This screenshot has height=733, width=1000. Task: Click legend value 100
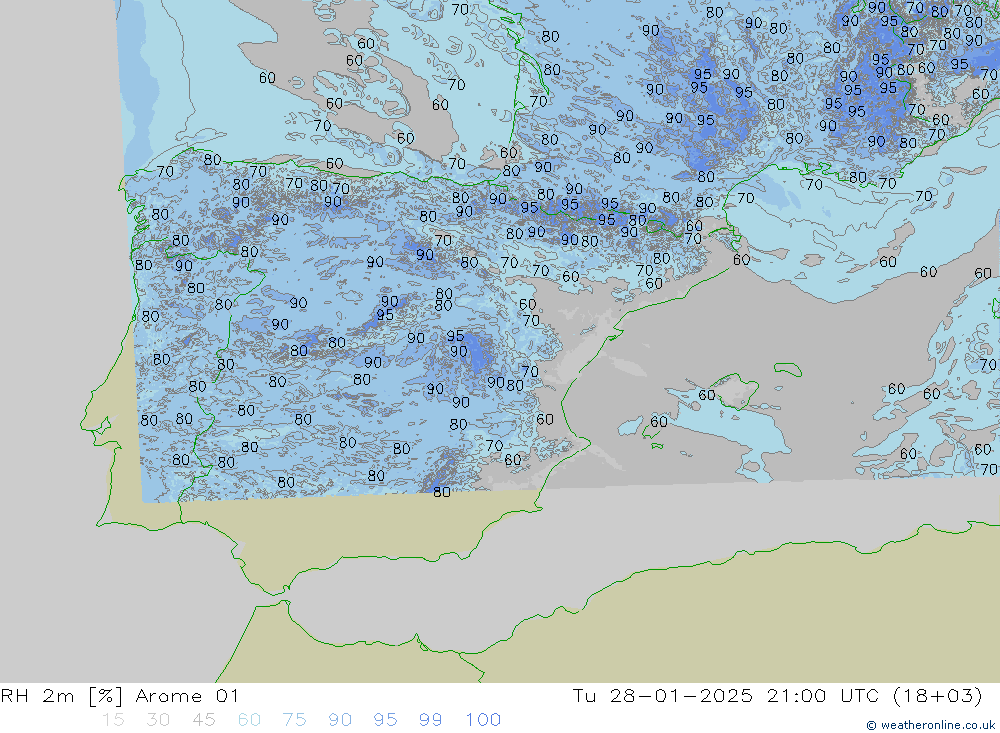click(x=483, y=720)
